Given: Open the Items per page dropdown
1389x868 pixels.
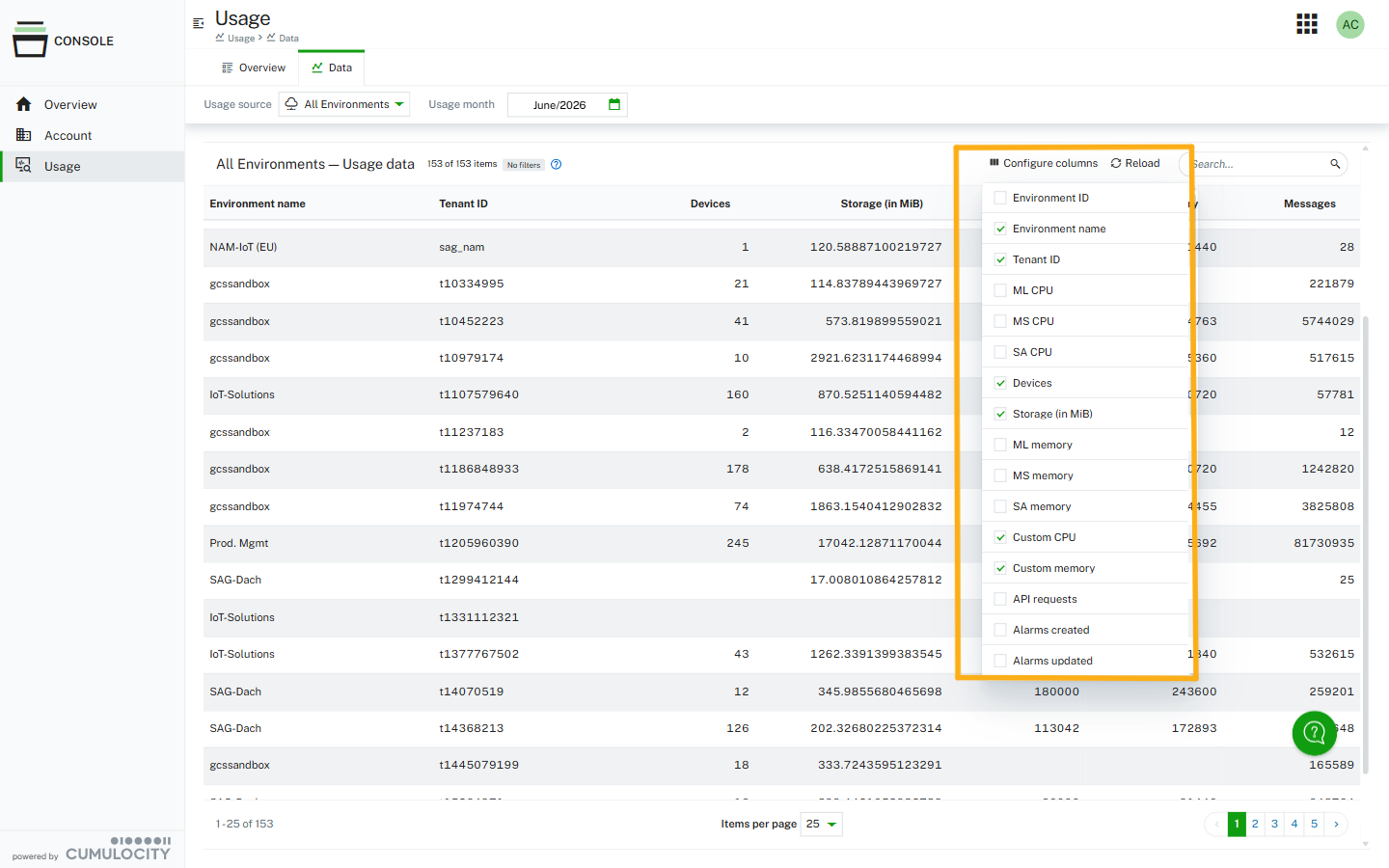Looking at the screenshot, I should 822,824.
